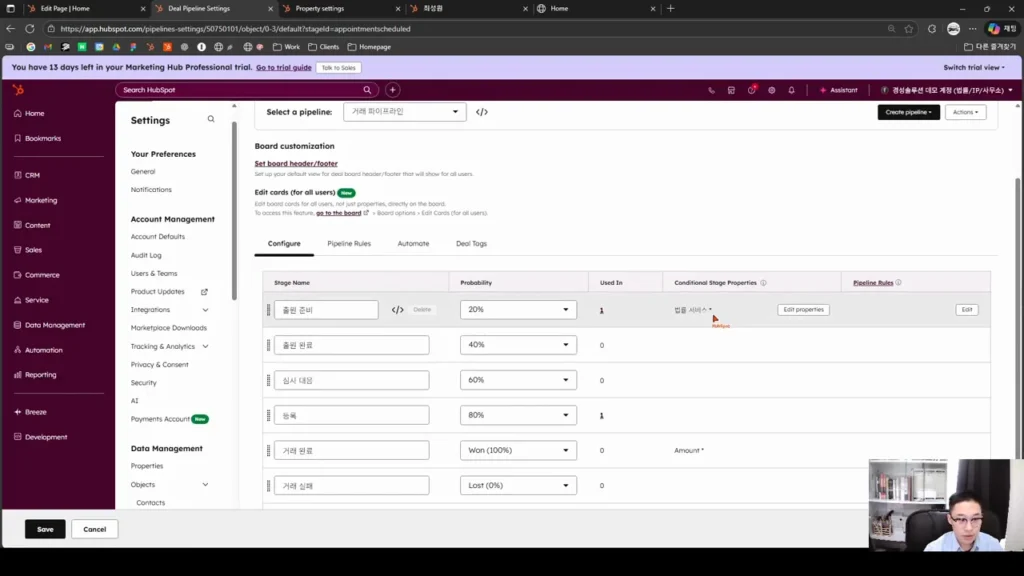Open the Assistant
The height and width of the screenshot is (576, 1024).
coord(839,90)
